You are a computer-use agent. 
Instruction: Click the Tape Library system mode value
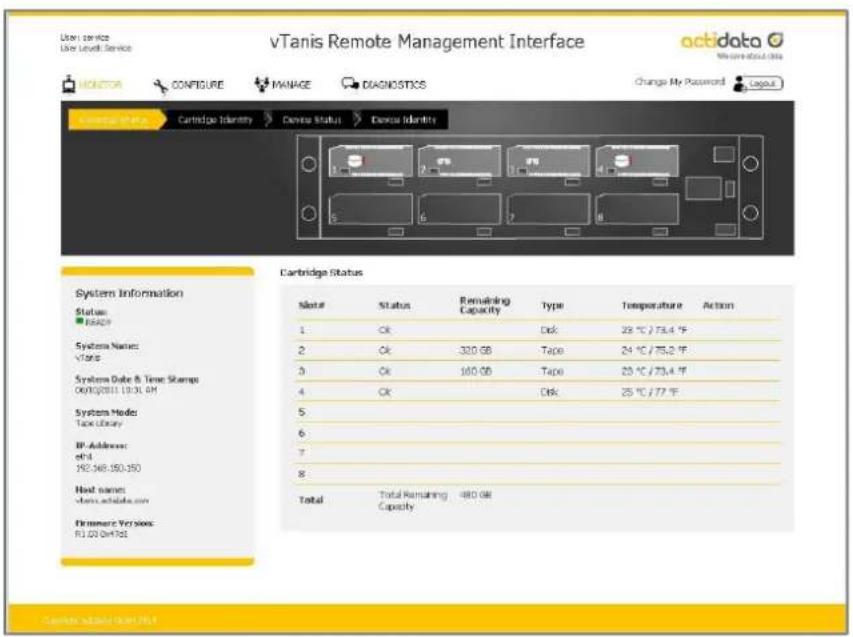click(98, 423)
